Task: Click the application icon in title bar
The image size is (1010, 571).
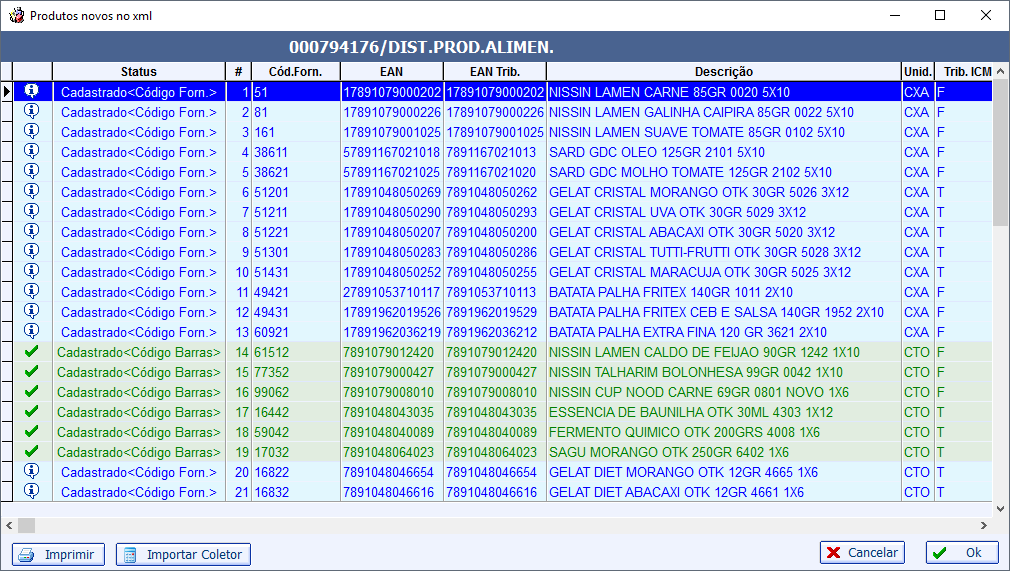Action: click(16, 15)
